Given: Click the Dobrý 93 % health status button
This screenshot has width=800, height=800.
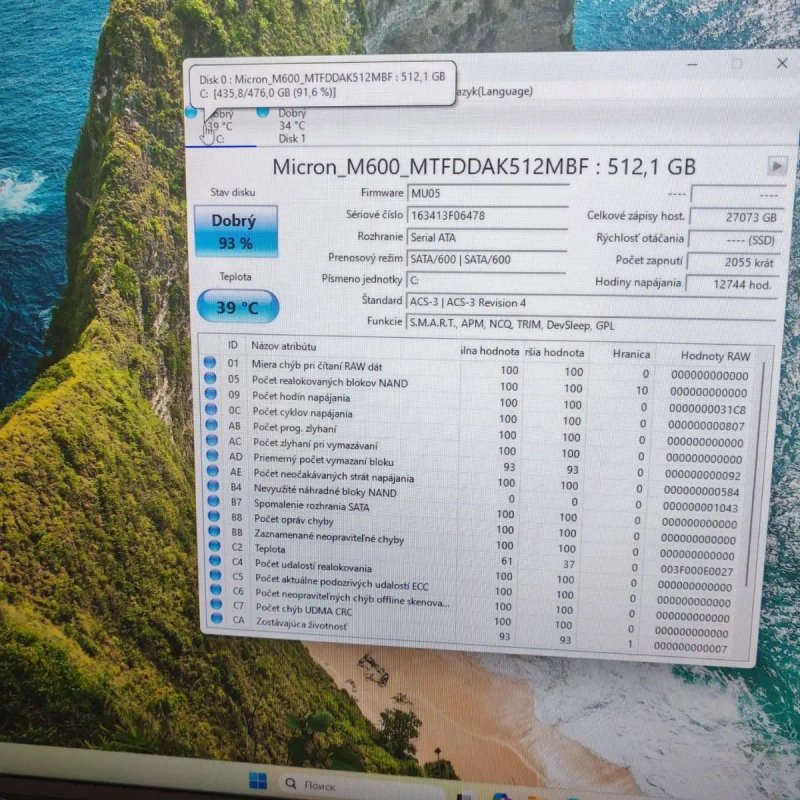Looking at the screenshot, I should 236,231.
